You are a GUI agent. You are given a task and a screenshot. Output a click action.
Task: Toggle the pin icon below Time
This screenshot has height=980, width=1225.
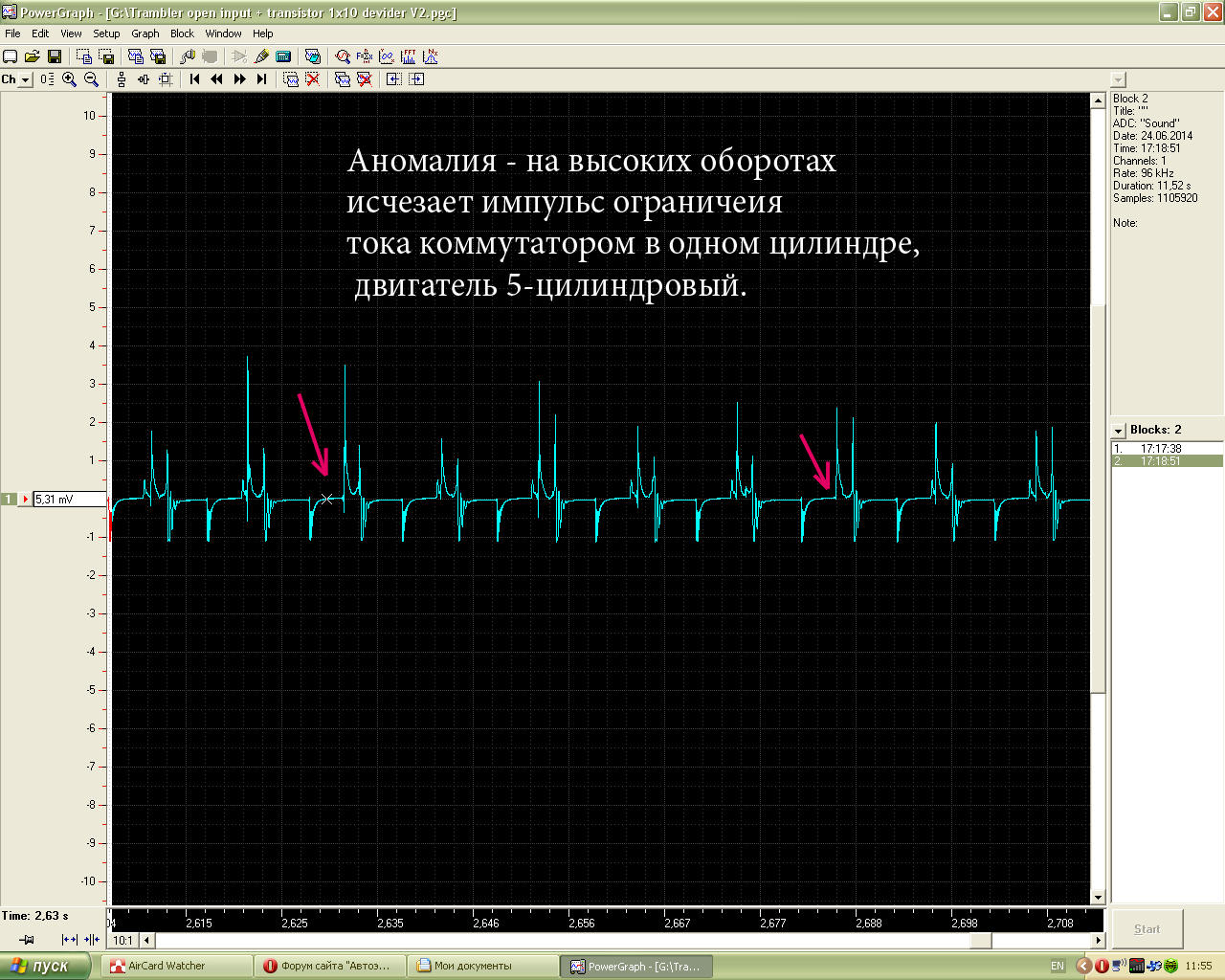(27, 940)
